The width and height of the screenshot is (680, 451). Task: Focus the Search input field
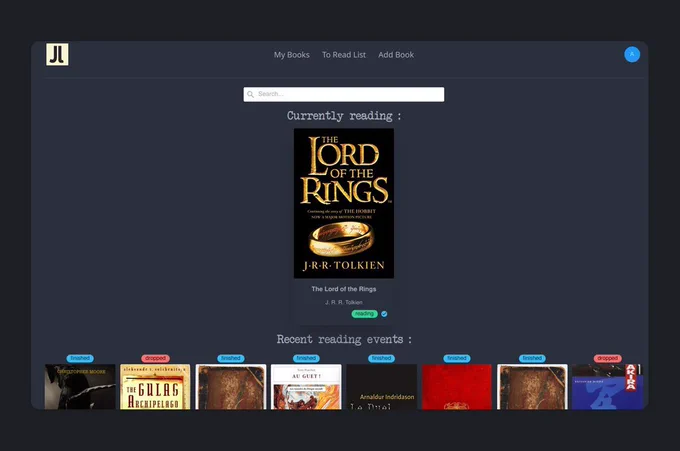click(344, 94)
